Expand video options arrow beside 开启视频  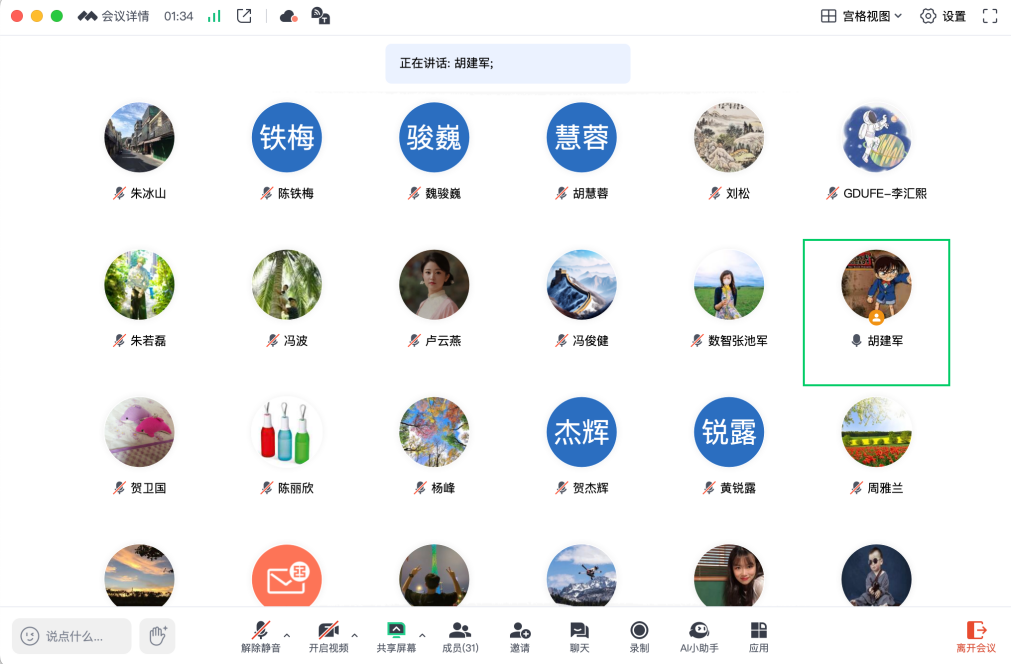(355, 636)
